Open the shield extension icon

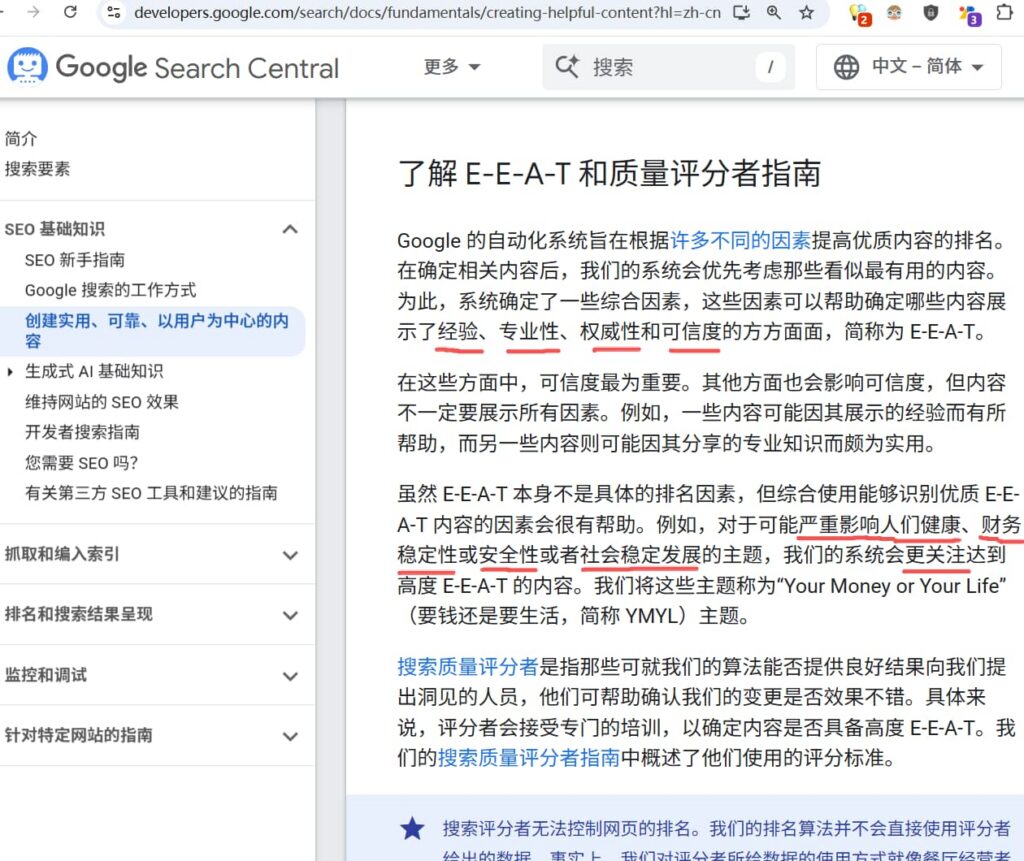coord(931,12)
